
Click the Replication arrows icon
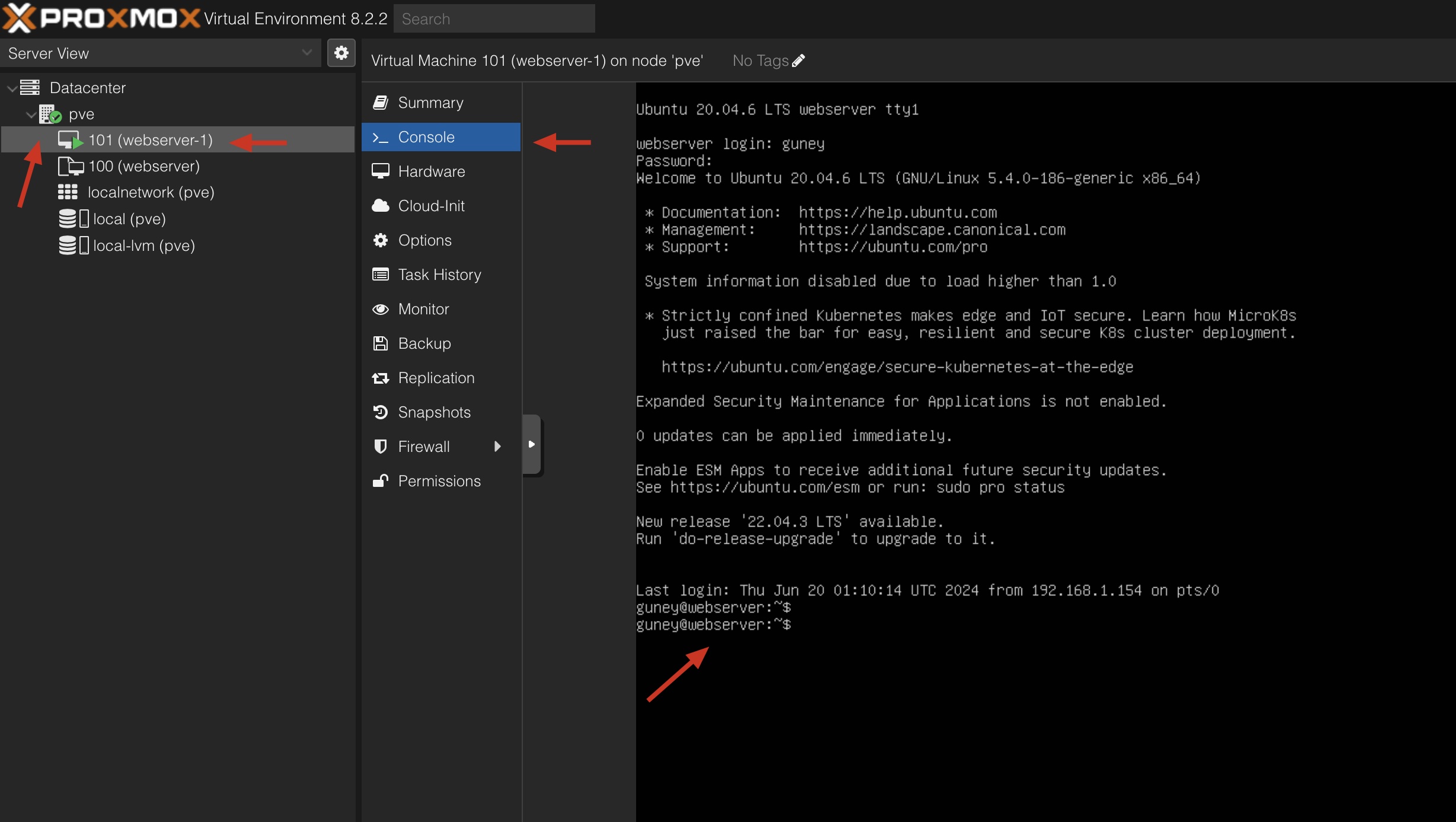point(380,378)
